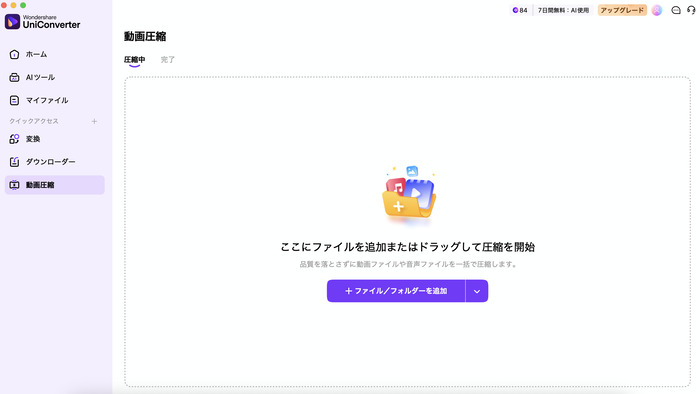
Task: Click the クイックアクセス section label
Action: [x=34, y=121]
